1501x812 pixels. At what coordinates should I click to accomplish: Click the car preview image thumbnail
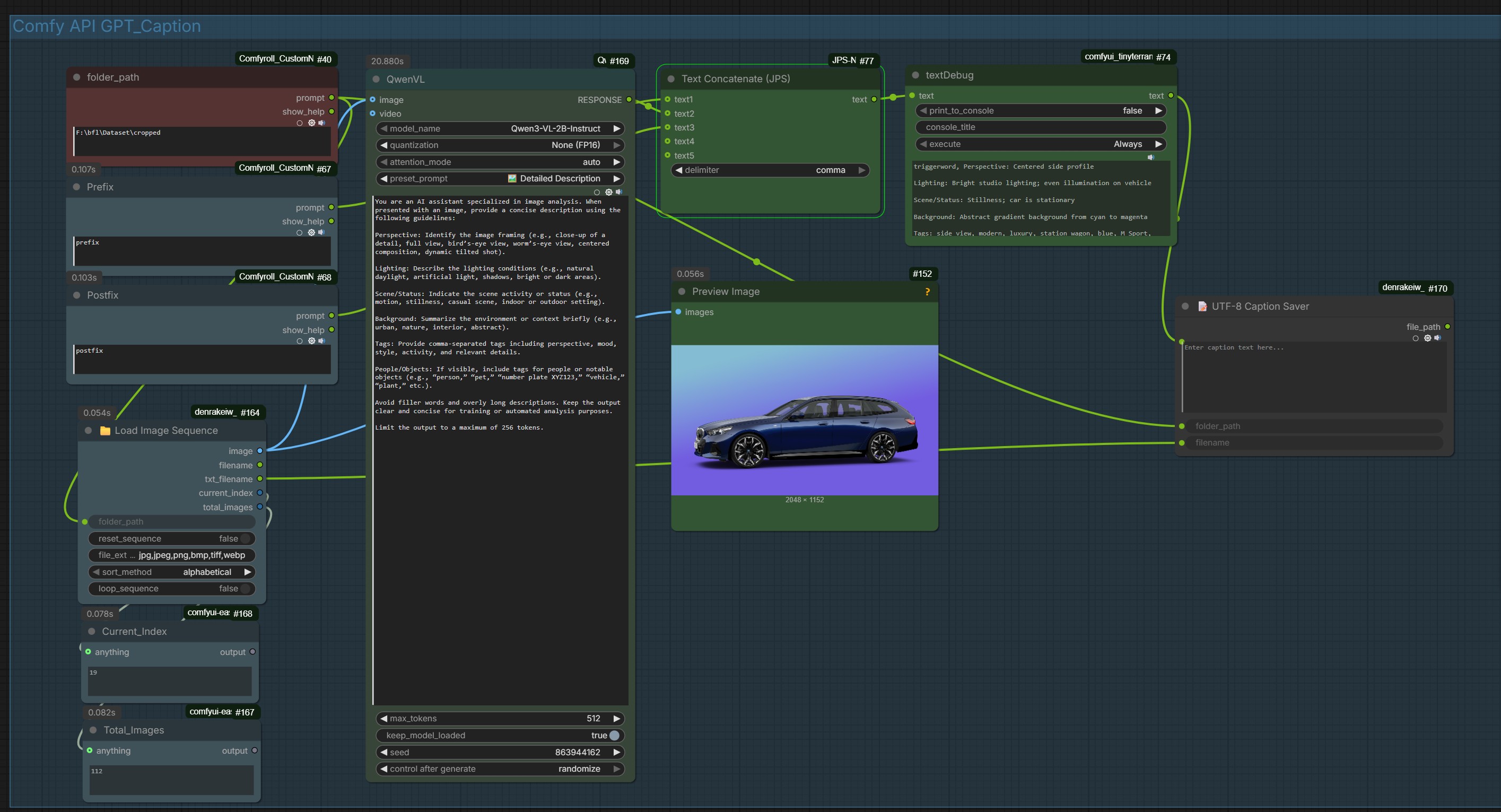click(x=804, y=420)
